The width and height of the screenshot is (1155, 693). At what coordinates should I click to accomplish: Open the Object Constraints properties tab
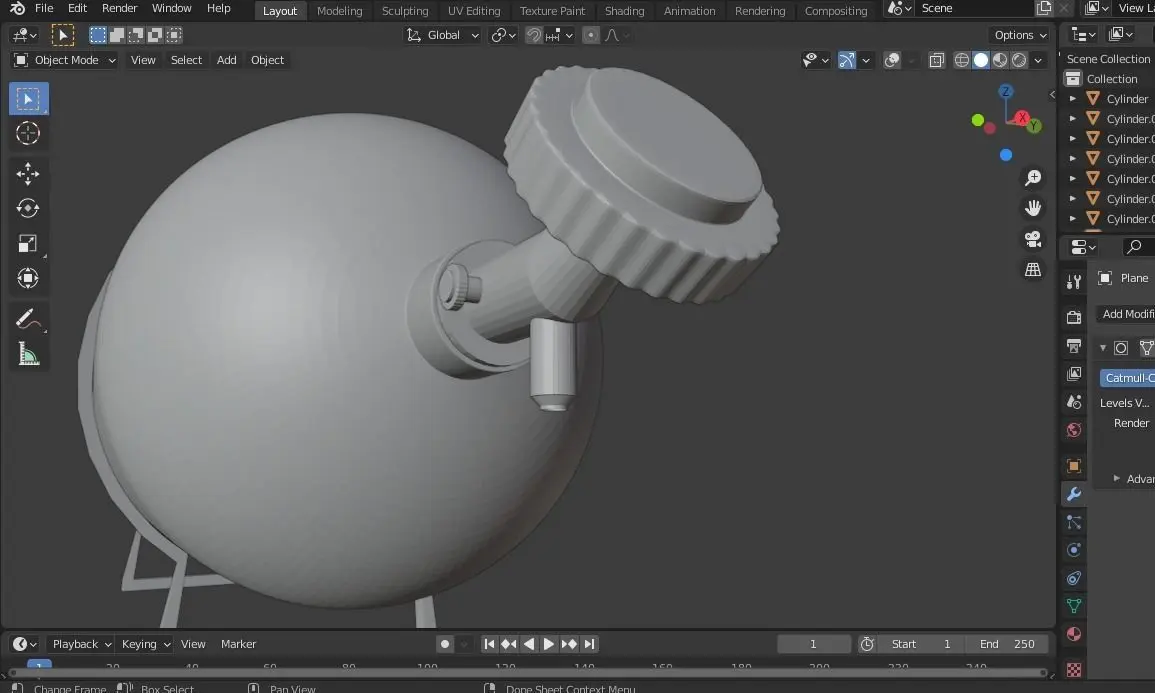click(x=1074, y=578)
